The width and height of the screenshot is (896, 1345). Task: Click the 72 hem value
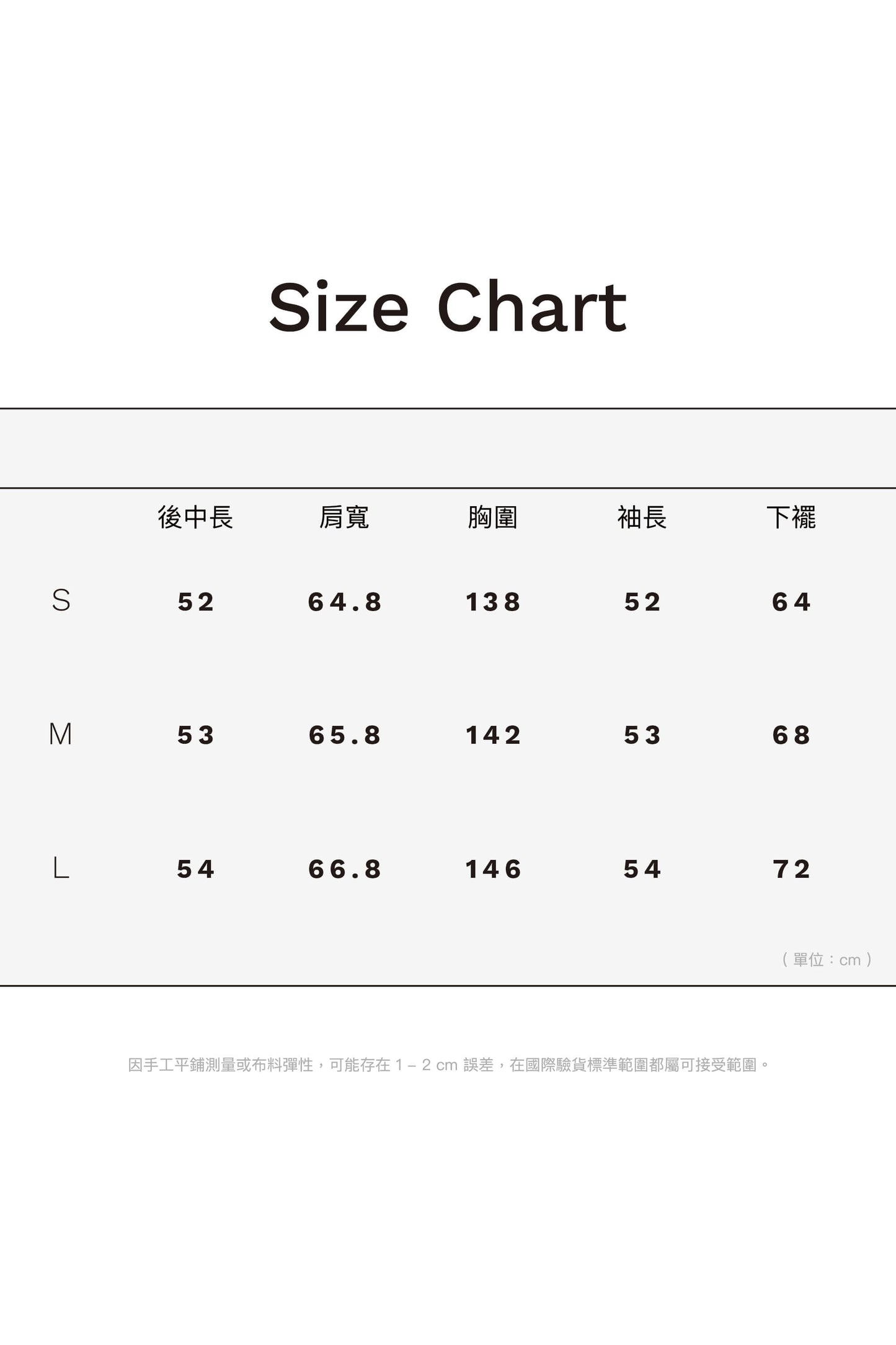[x=792, y=870]
